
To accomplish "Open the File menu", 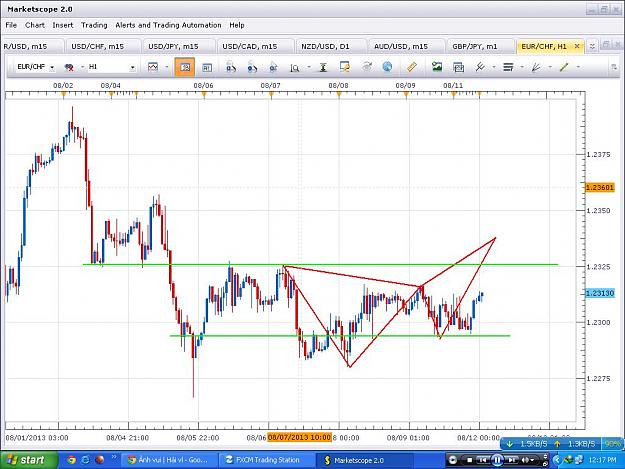I will click(x=11, y=25).
